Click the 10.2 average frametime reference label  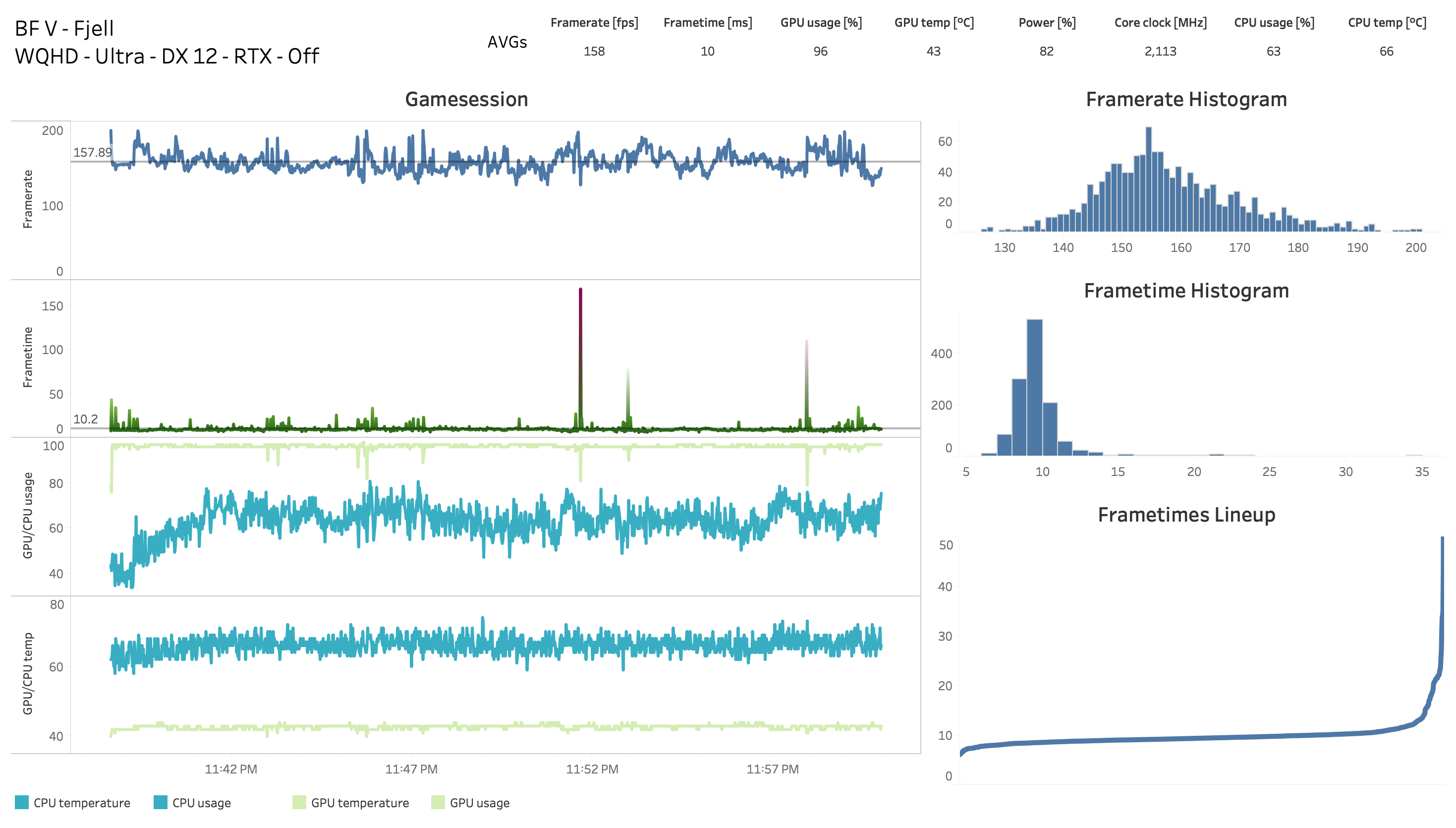point(85,419)
